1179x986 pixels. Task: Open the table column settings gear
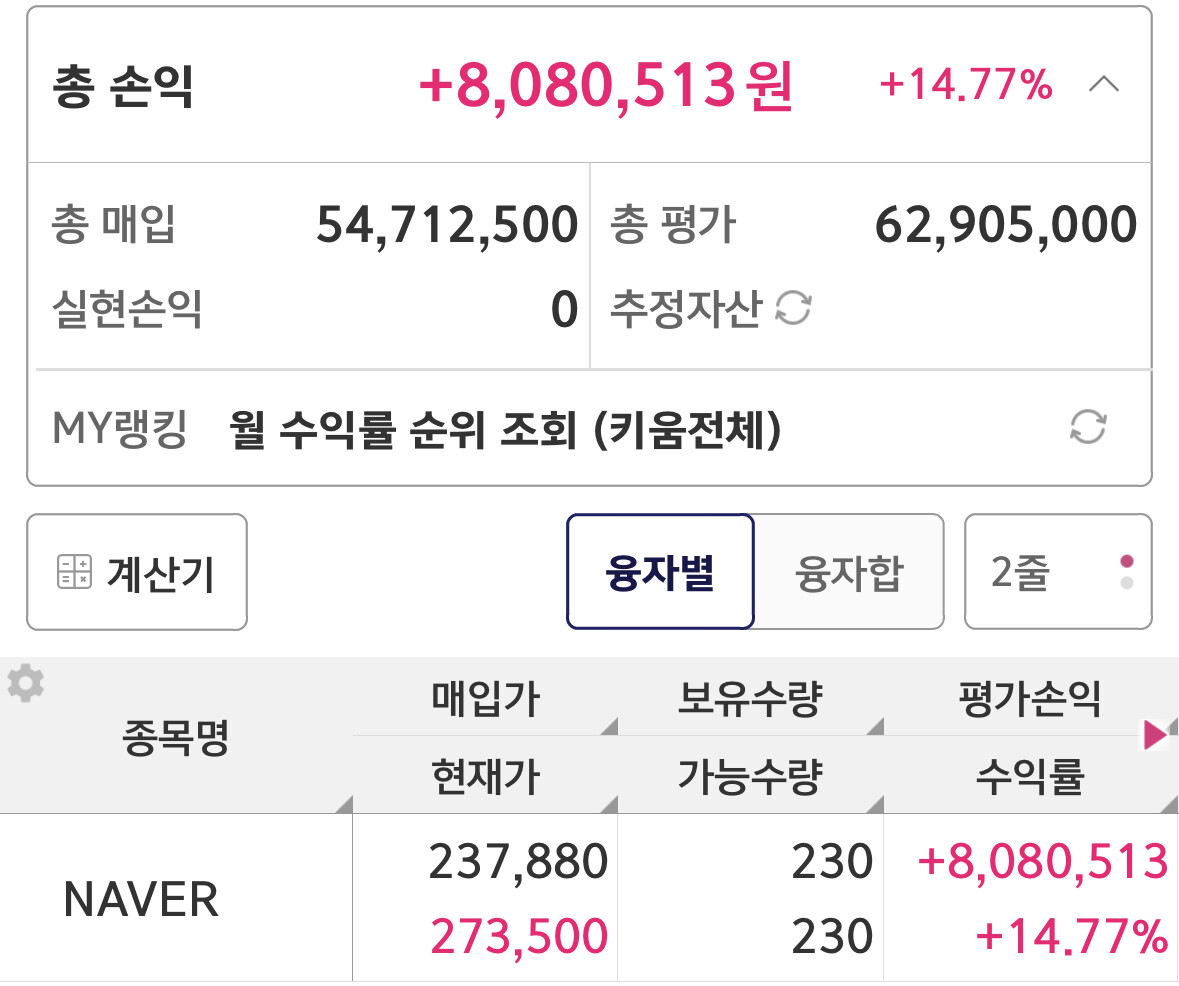[26, 683]
